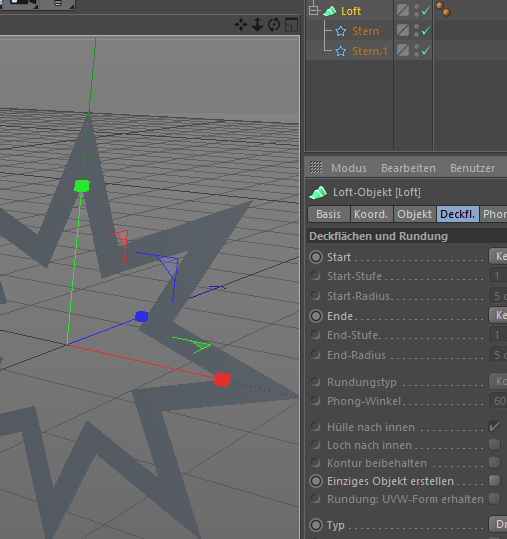Switch to the Objekt tab
The image size is (507, 539).
pos(415,214)
